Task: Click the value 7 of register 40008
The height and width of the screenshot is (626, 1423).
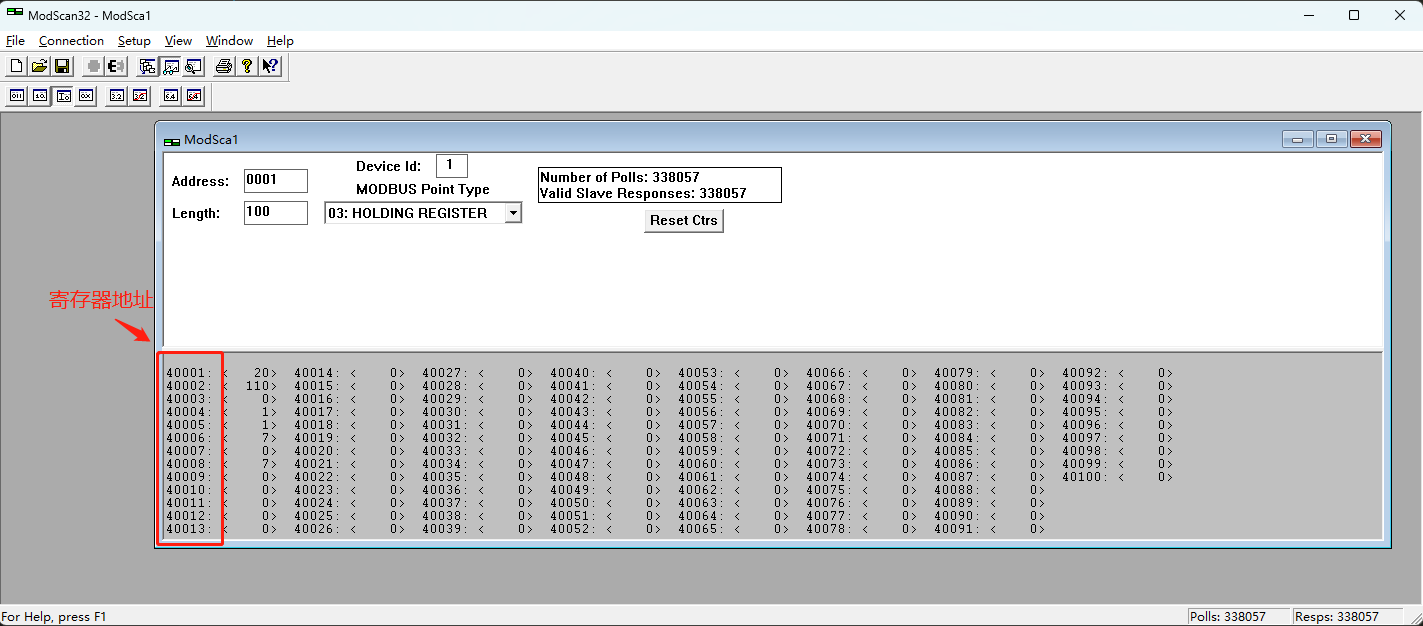Action: coord(265,464)
